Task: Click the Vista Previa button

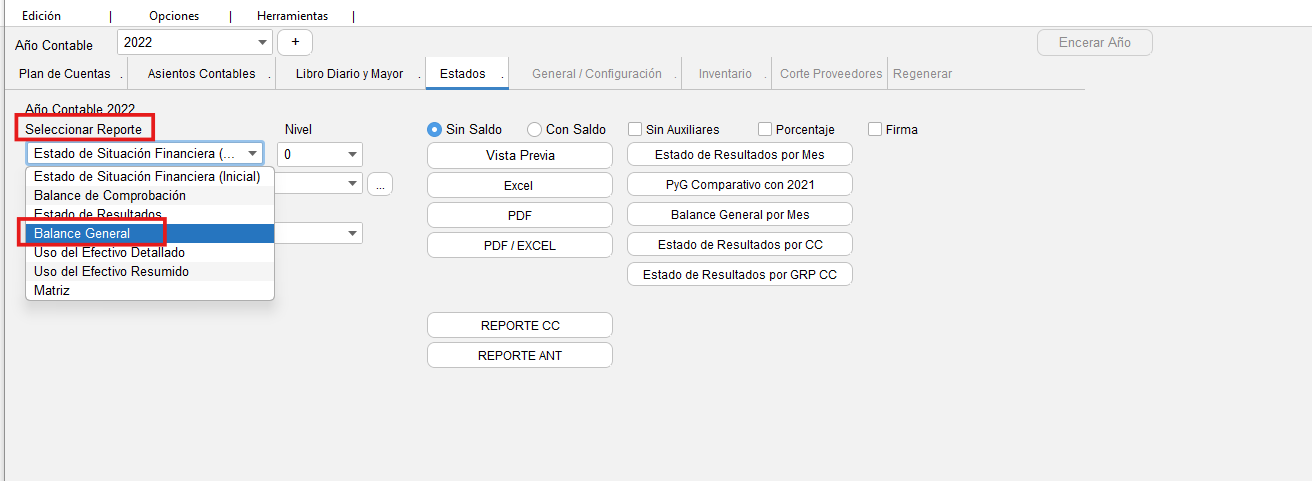Action: pyautogui.click(x=520, y=155)
